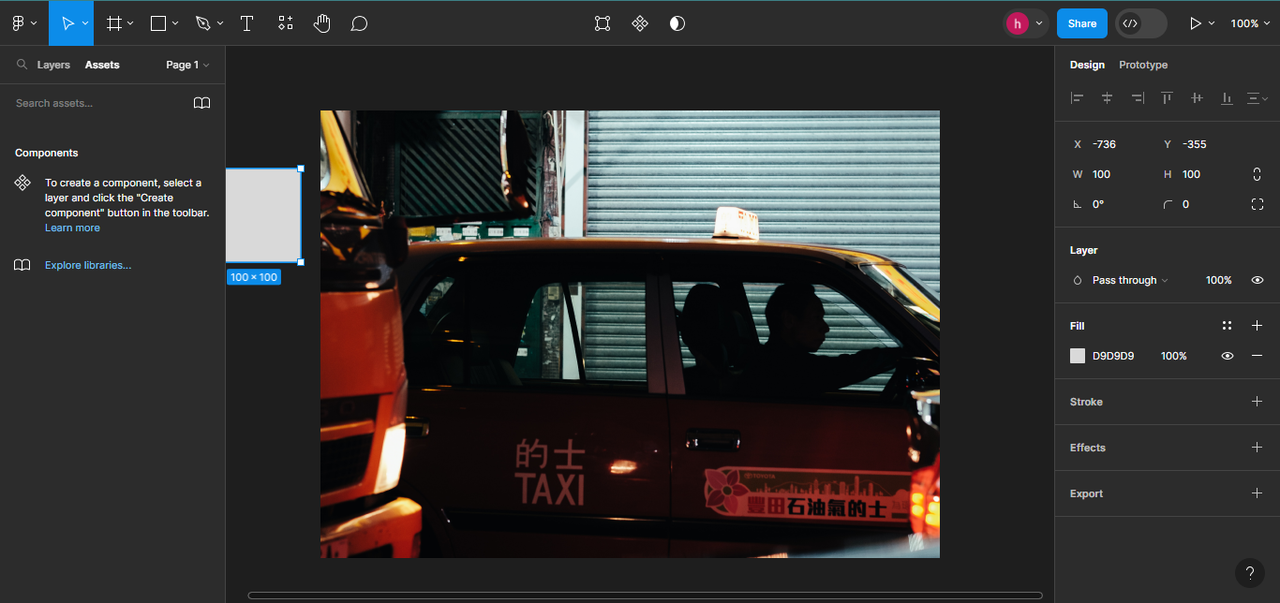Add an export setting with plus icon

pos(1257,494)
